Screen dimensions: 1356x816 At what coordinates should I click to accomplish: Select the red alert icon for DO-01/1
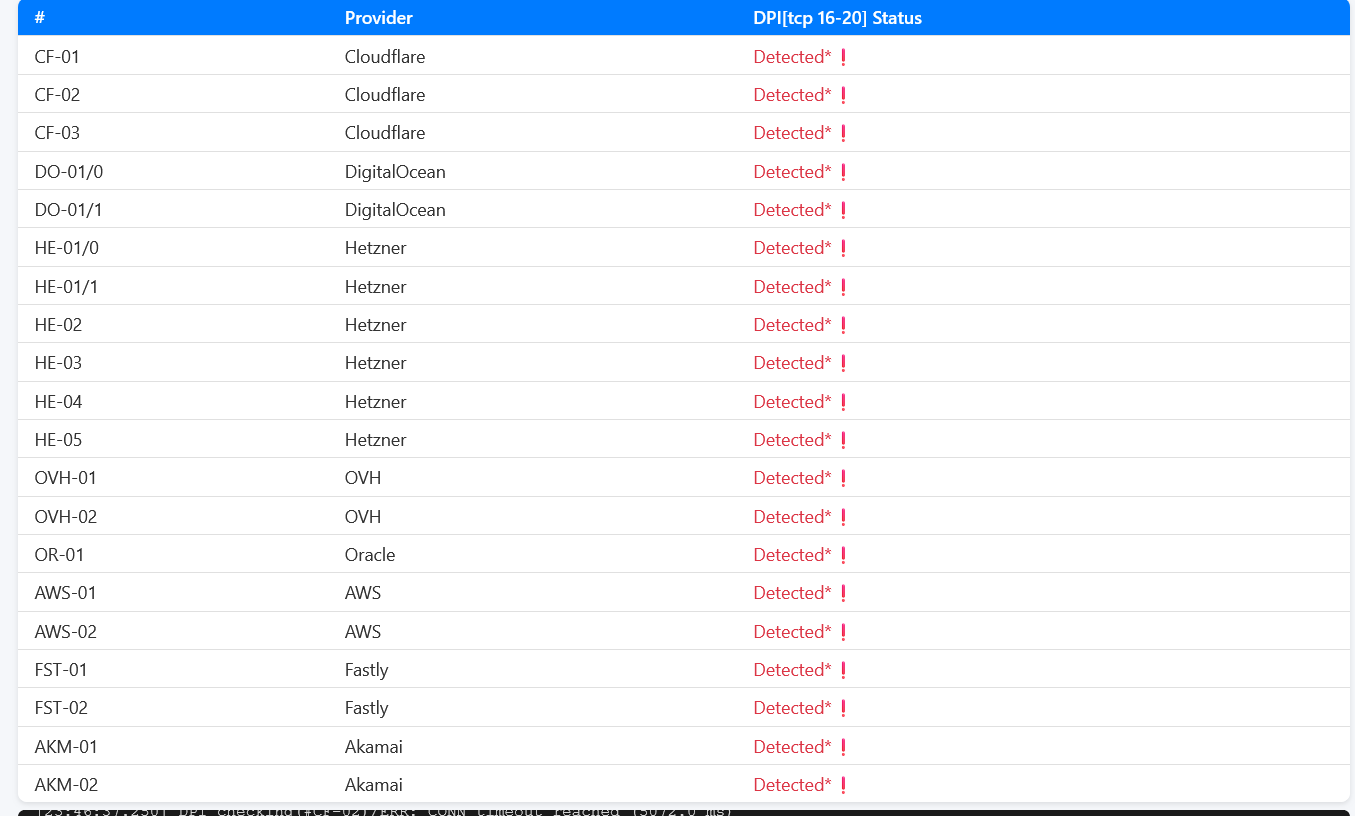pos(843,210)
